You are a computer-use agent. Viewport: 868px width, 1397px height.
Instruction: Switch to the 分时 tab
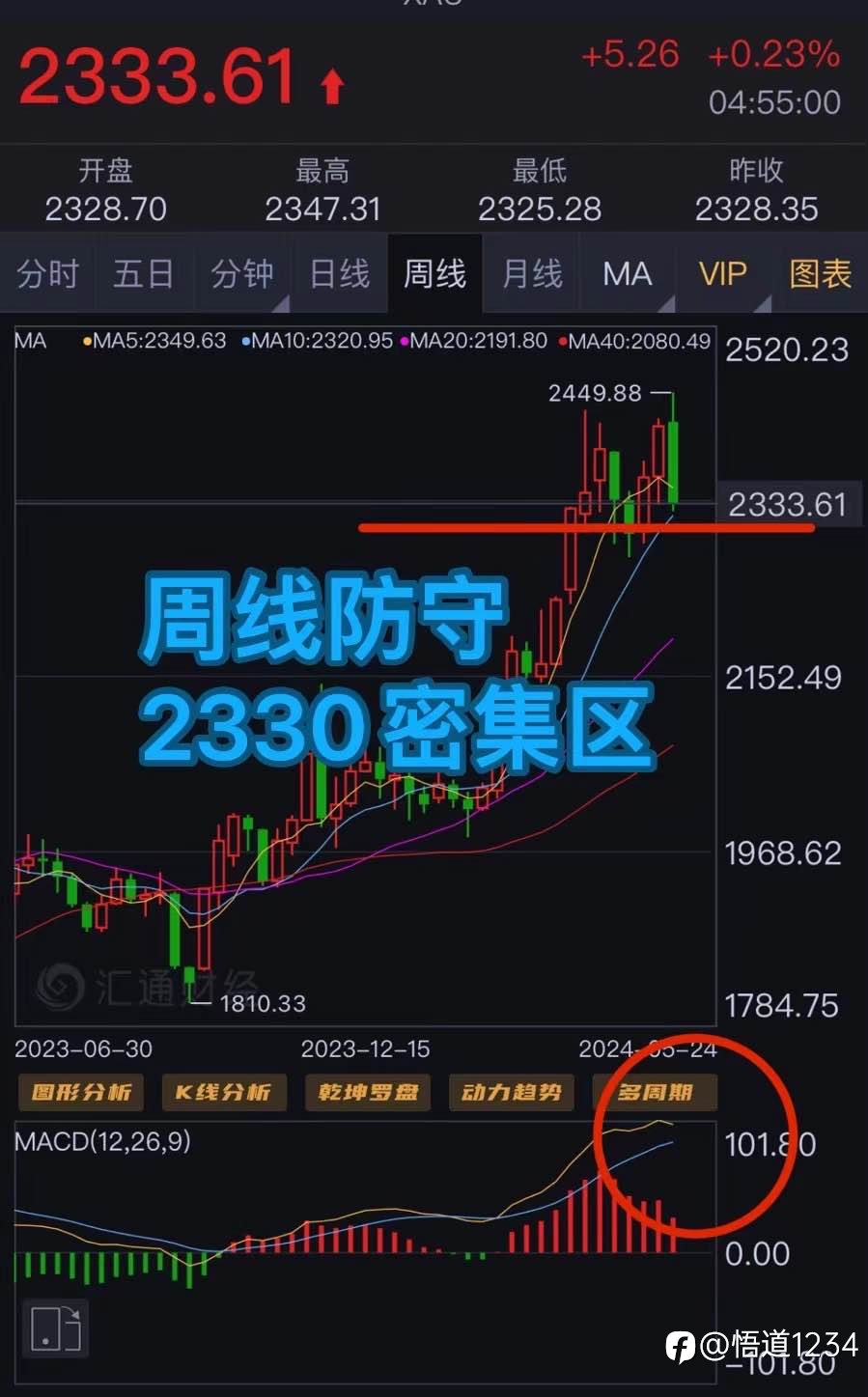(47, 274)
